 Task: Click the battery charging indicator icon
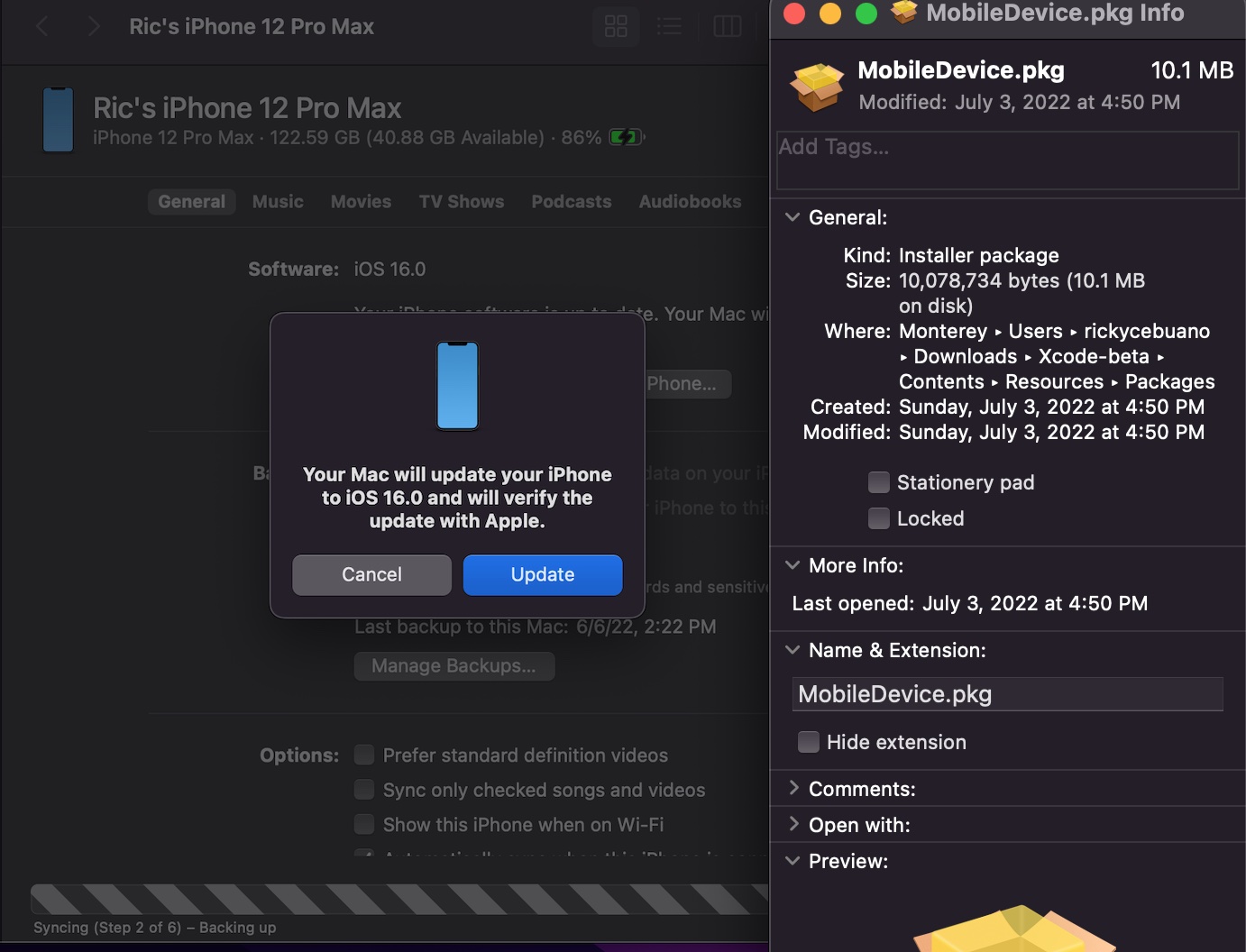click(x=626, y=137)
